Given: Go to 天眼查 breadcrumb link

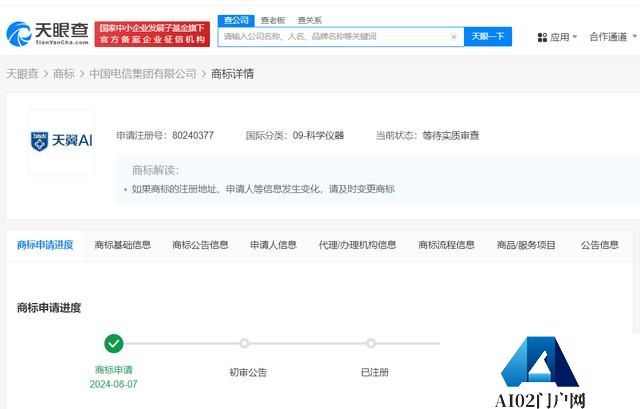Looking at the screenshot, I should tap(22, 74).
